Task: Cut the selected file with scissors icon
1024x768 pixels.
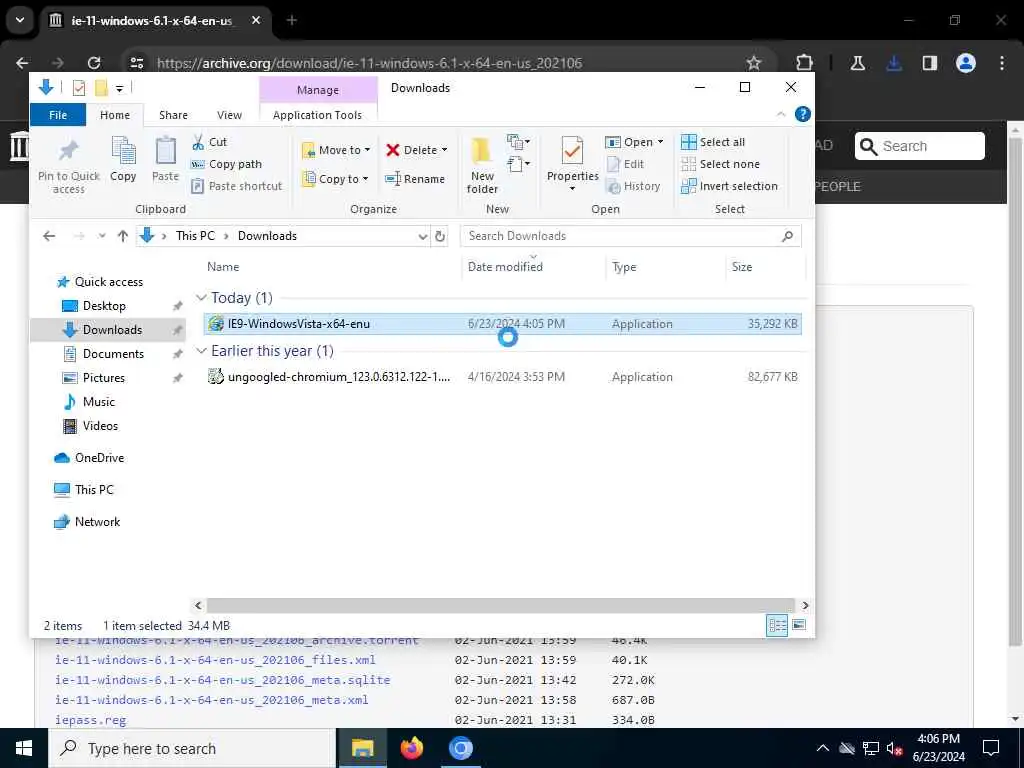Action: point(209,142)
